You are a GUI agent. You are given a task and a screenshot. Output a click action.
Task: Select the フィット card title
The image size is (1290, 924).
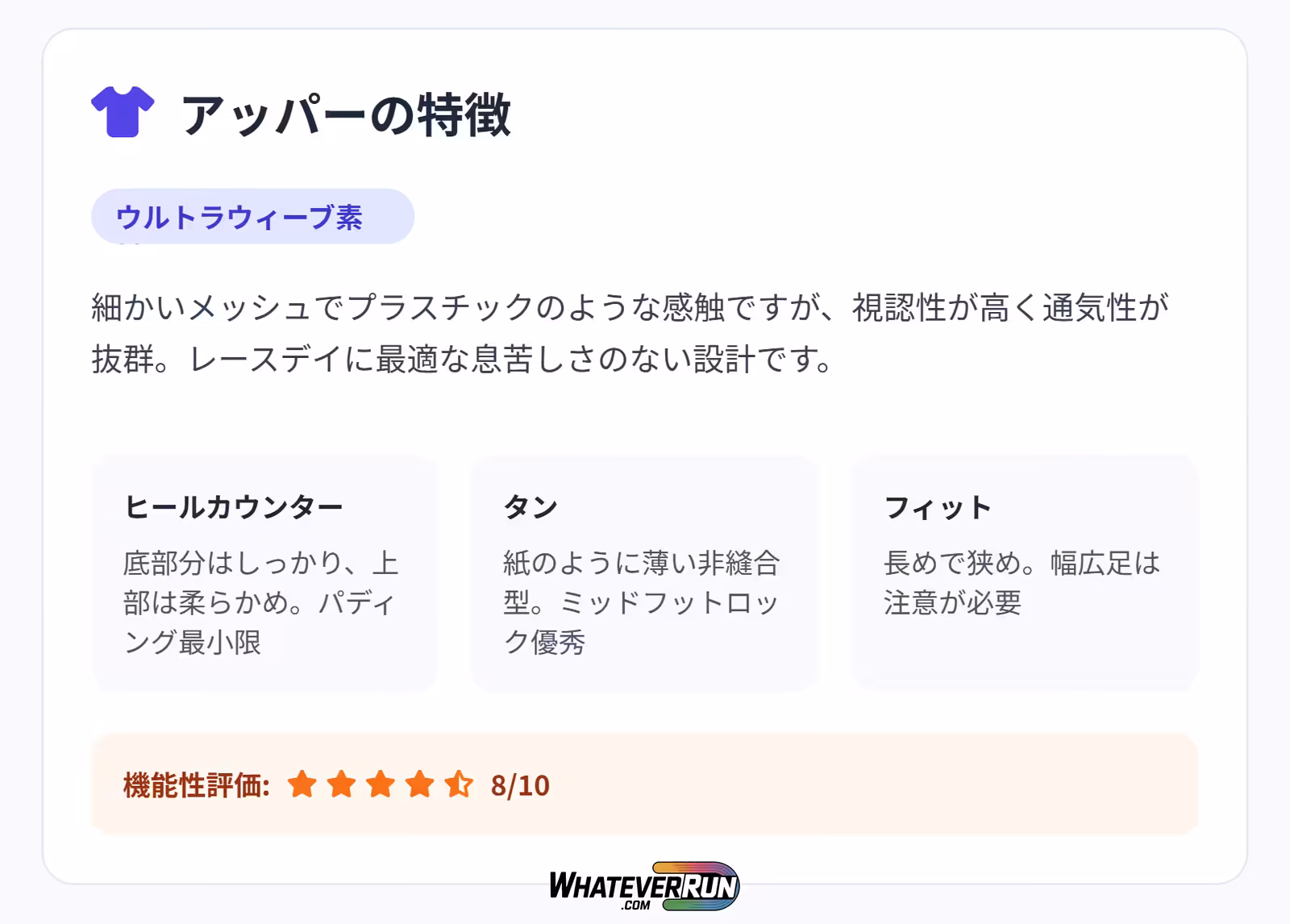(x=938, y=508)
